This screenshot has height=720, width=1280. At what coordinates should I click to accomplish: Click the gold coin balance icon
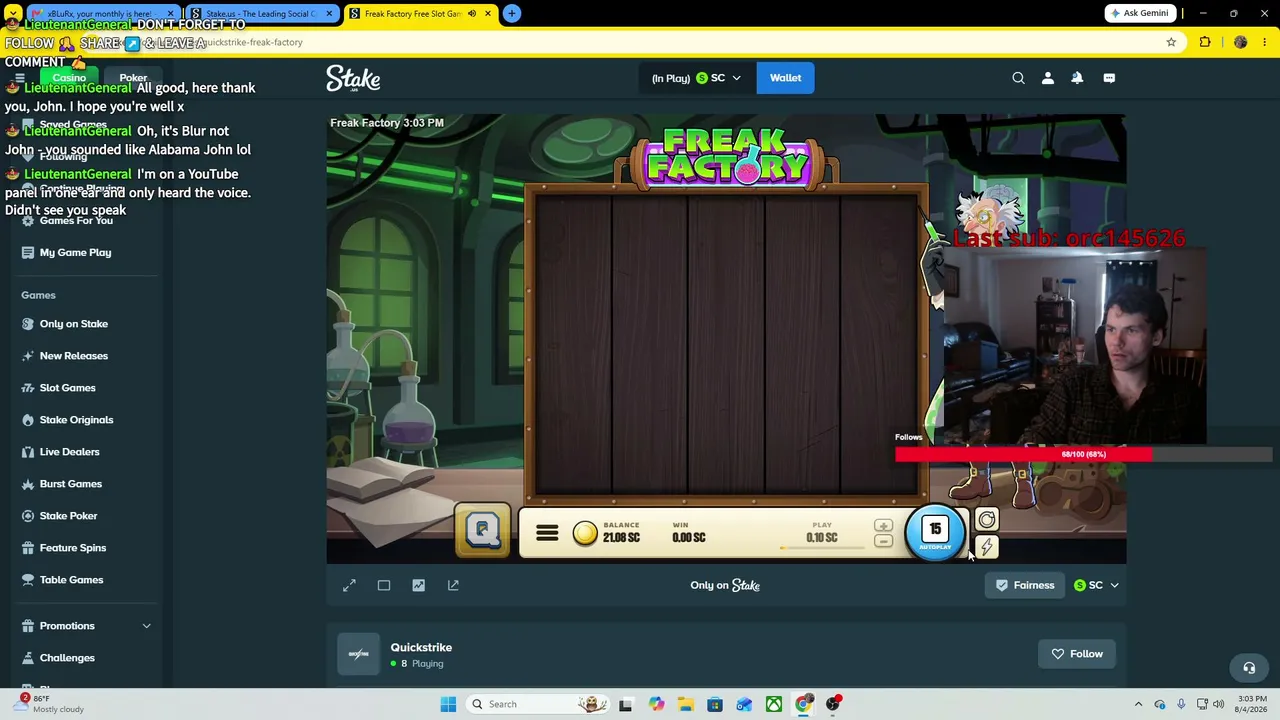point(585,533)
